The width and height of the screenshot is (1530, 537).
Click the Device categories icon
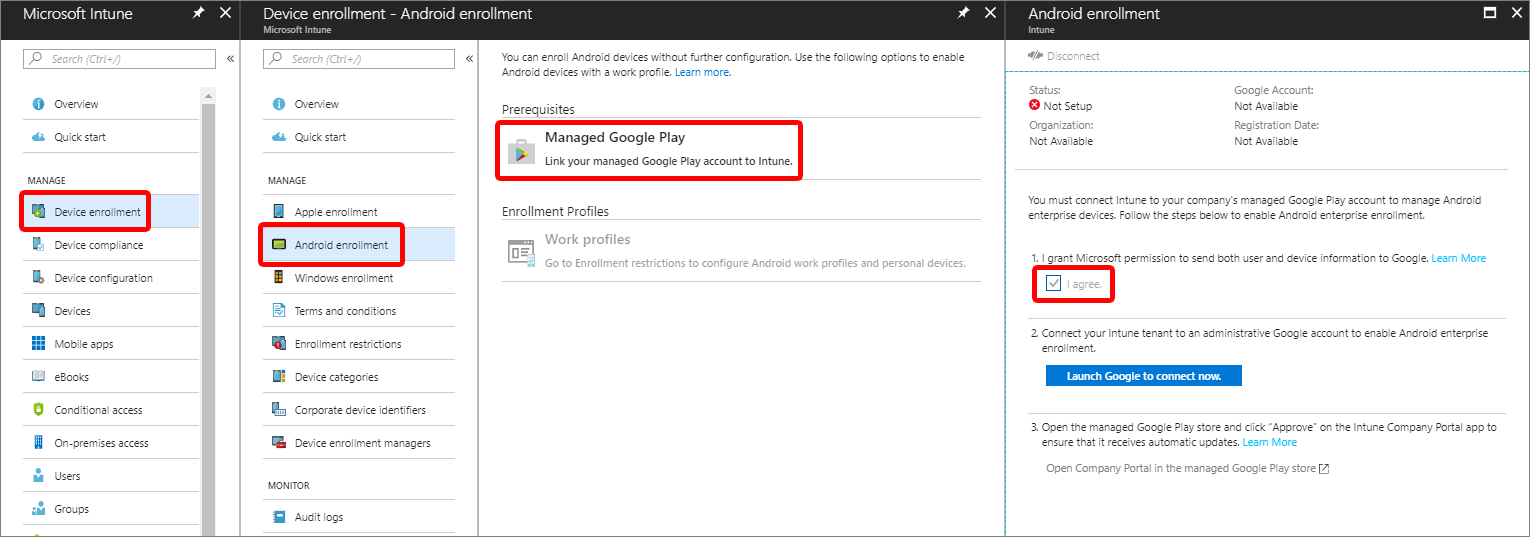click(x=278, y=377)
